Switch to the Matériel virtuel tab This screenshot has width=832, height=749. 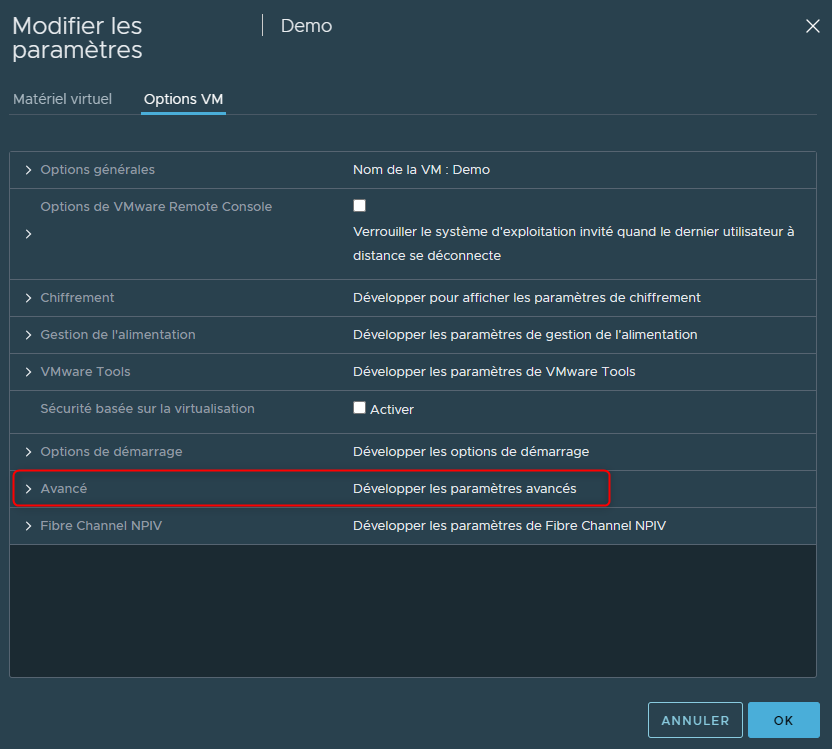pos(62,99)
